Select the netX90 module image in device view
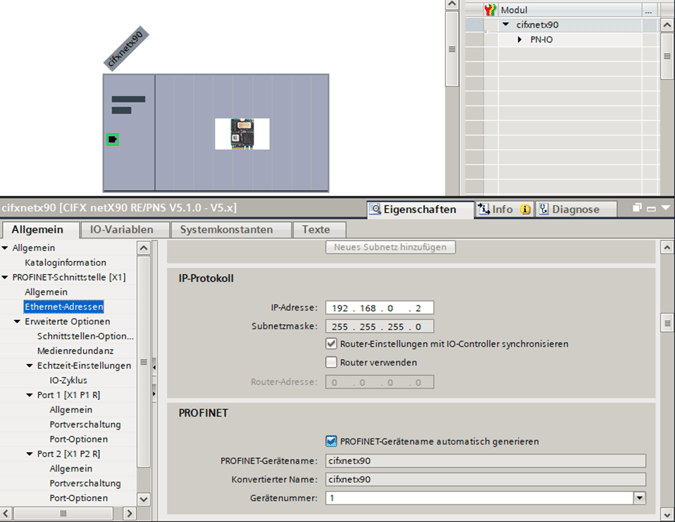675x522 pixels. click(x=242, y=133)
